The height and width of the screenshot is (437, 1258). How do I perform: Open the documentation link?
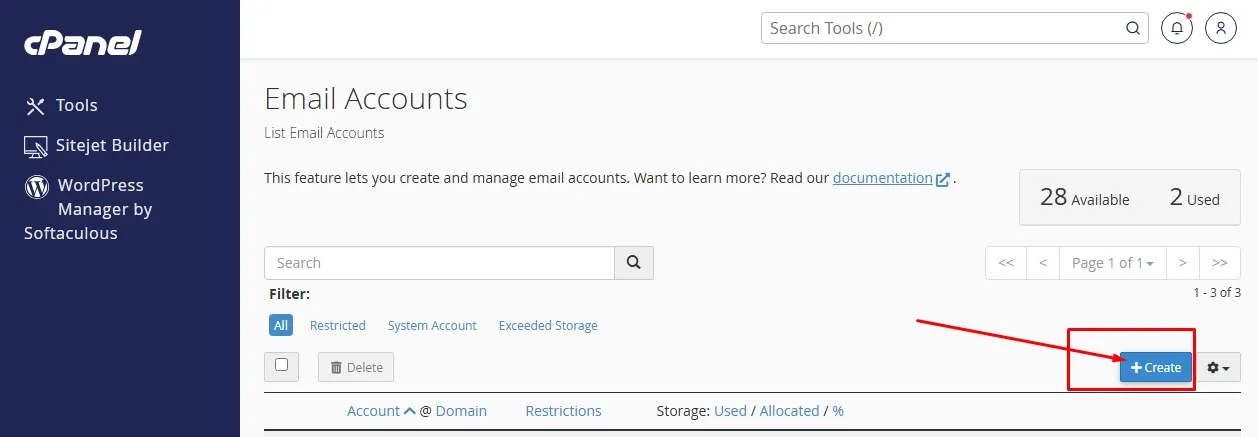[x=891, y=178]
